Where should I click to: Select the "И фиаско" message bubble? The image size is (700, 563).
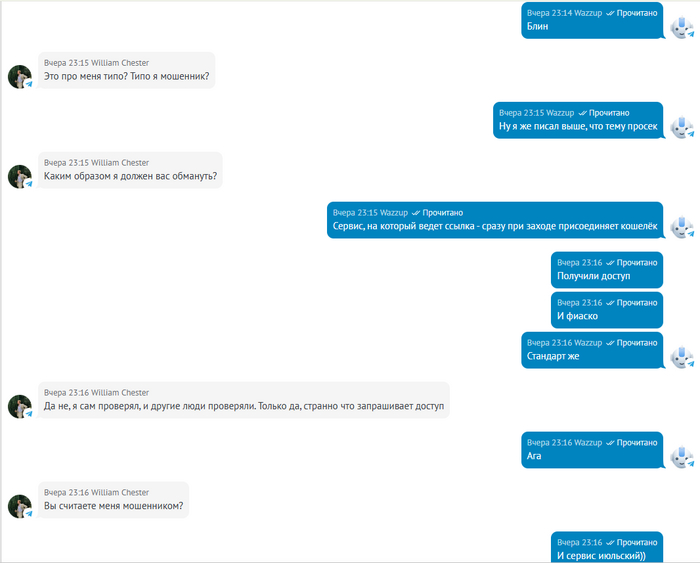(606, 309)
